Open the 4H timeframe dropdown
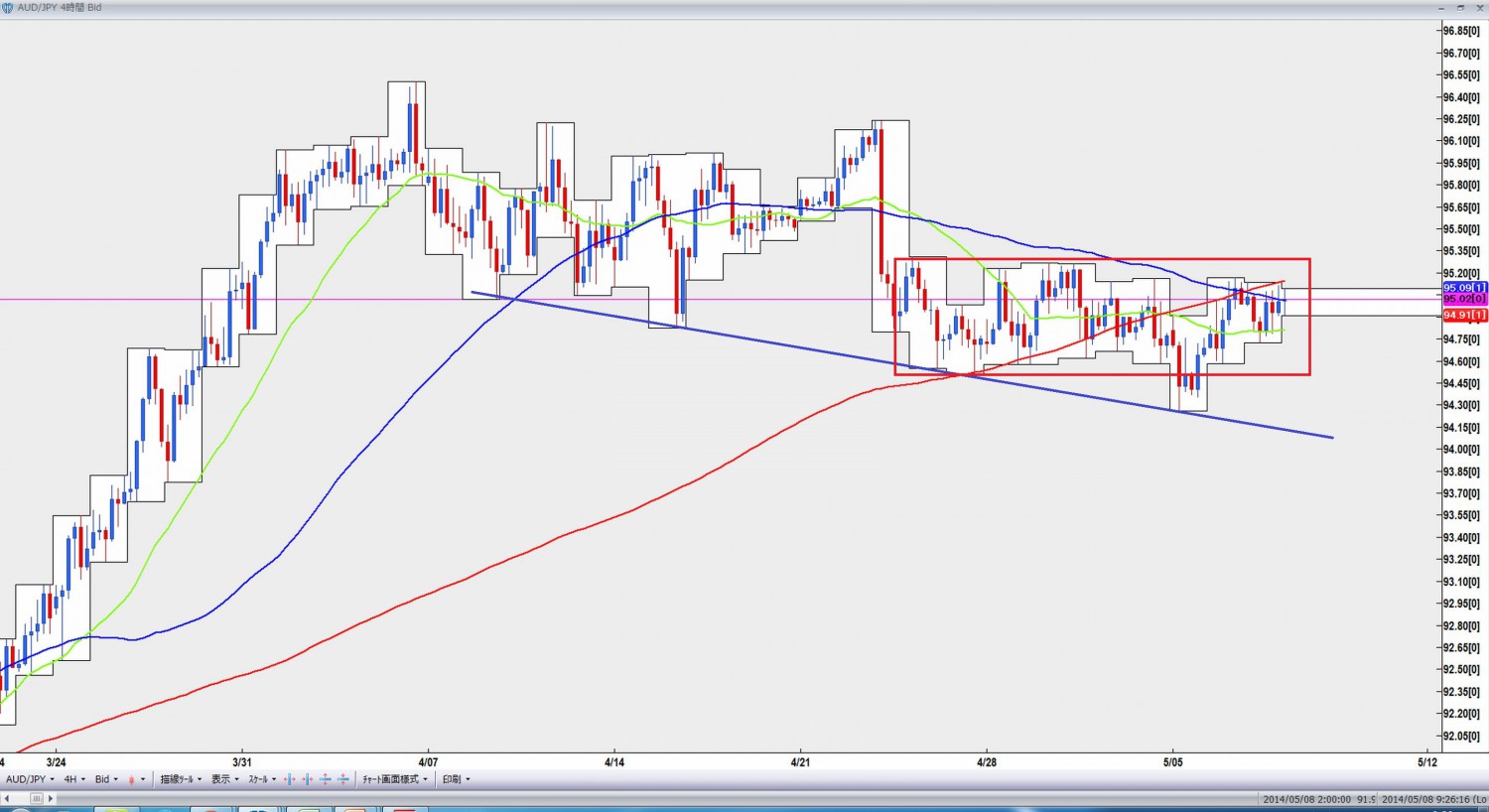 [x=74, y=780]
